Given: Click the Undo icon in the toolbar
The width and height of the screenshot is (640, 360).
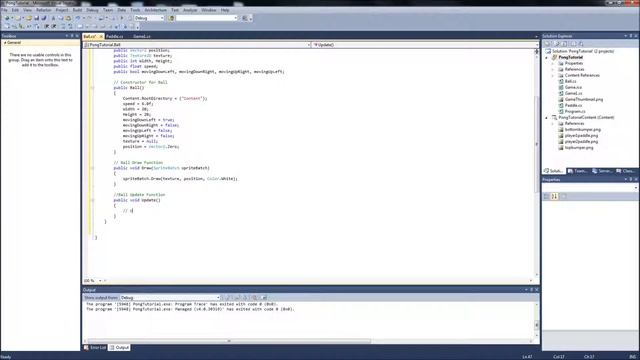Looking at the screenshot, I should click(x=78, y=18).
